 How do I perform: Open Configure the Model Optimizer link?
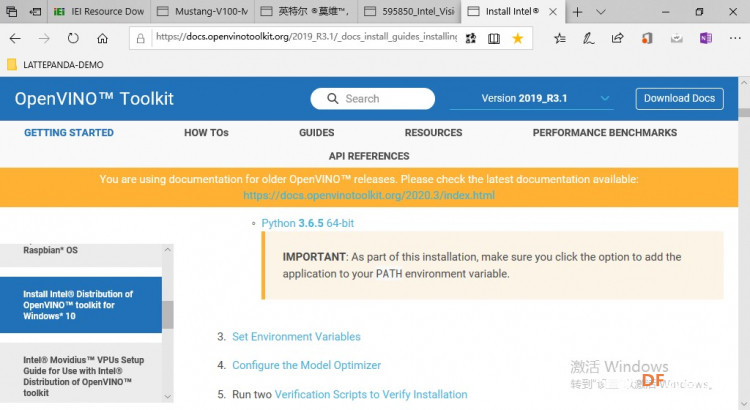pos(307,365)
